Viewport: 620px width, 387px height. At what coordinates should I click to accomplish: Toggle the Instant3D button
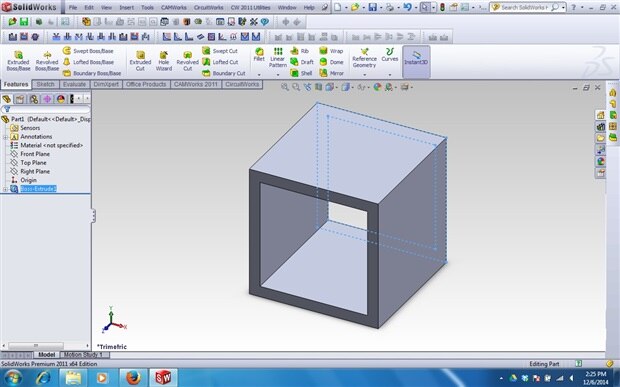416,61
